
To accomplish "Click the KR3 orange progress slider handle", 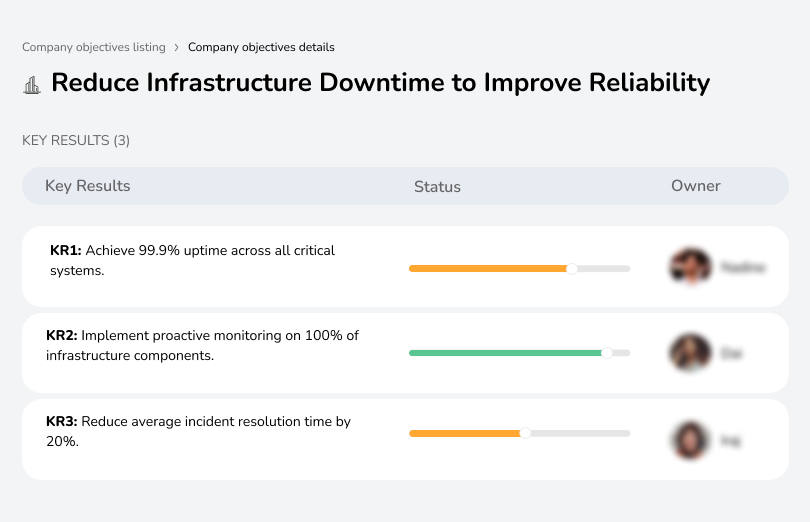I will point(525,433).
